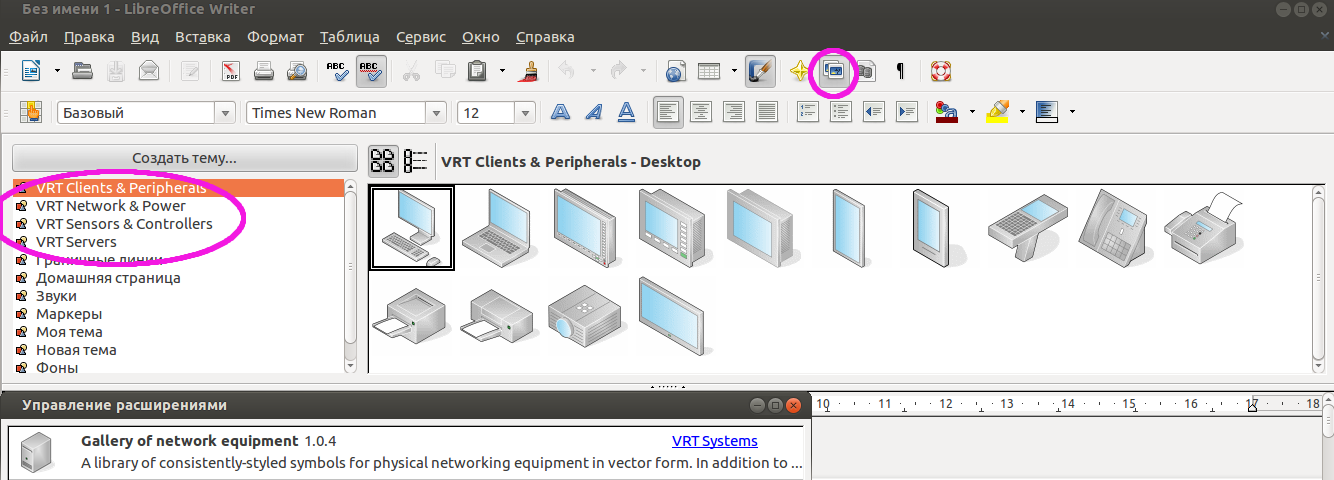This screenshot has height=480, width=1334.
Task: Open the VRT Systems link
Action: (714, 441)
